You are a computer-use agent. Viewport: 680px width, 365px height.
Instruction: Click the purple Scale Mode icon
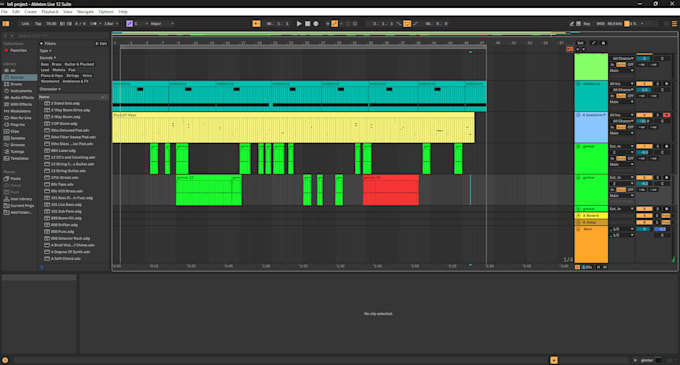(x=129, y=24)
